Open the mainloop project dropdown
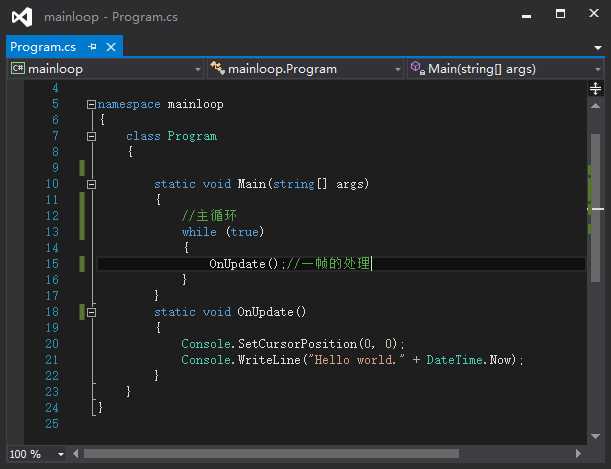 coord(106,69)
